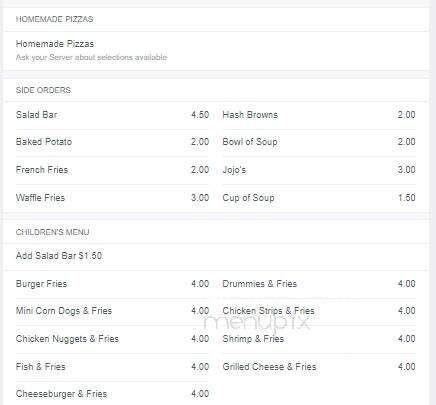Click Add Salad Bar $1.50 note
Viewport: 436px width, 405px height.
pos(59,256)
